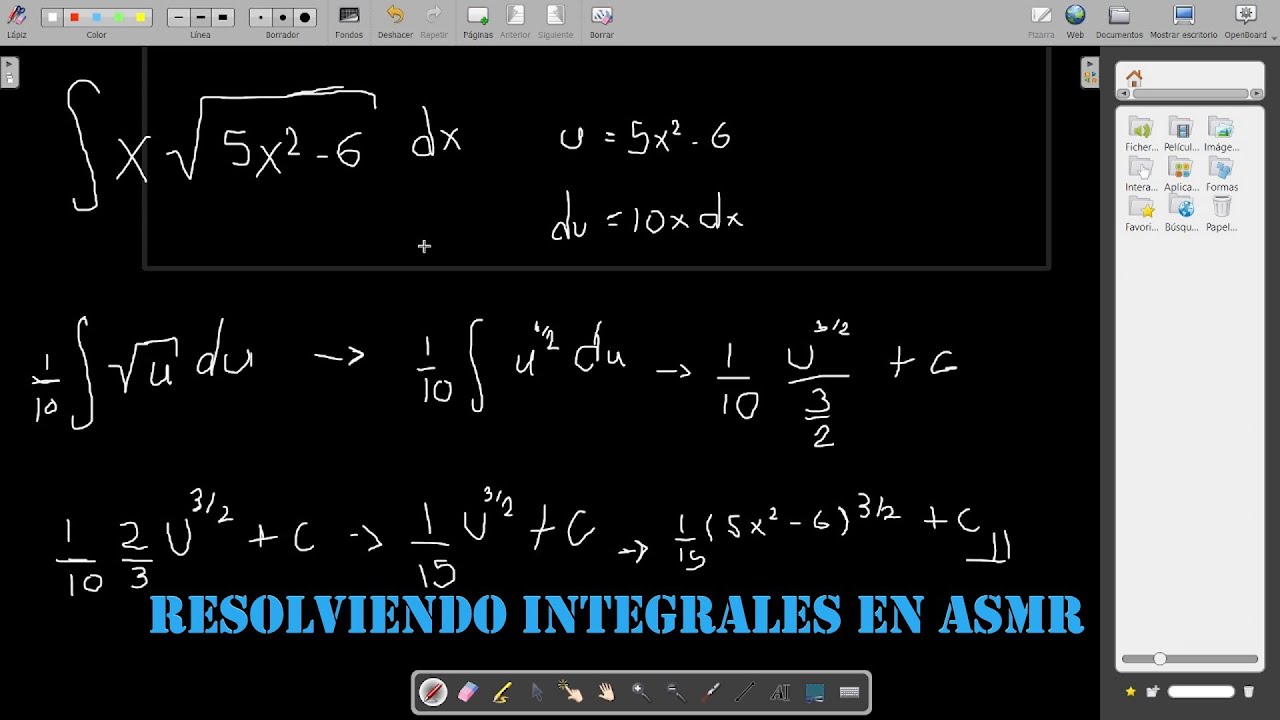Open the Formas shapes folder
The height and width of the screenshot is (720, 1280).
point(1221,174)
